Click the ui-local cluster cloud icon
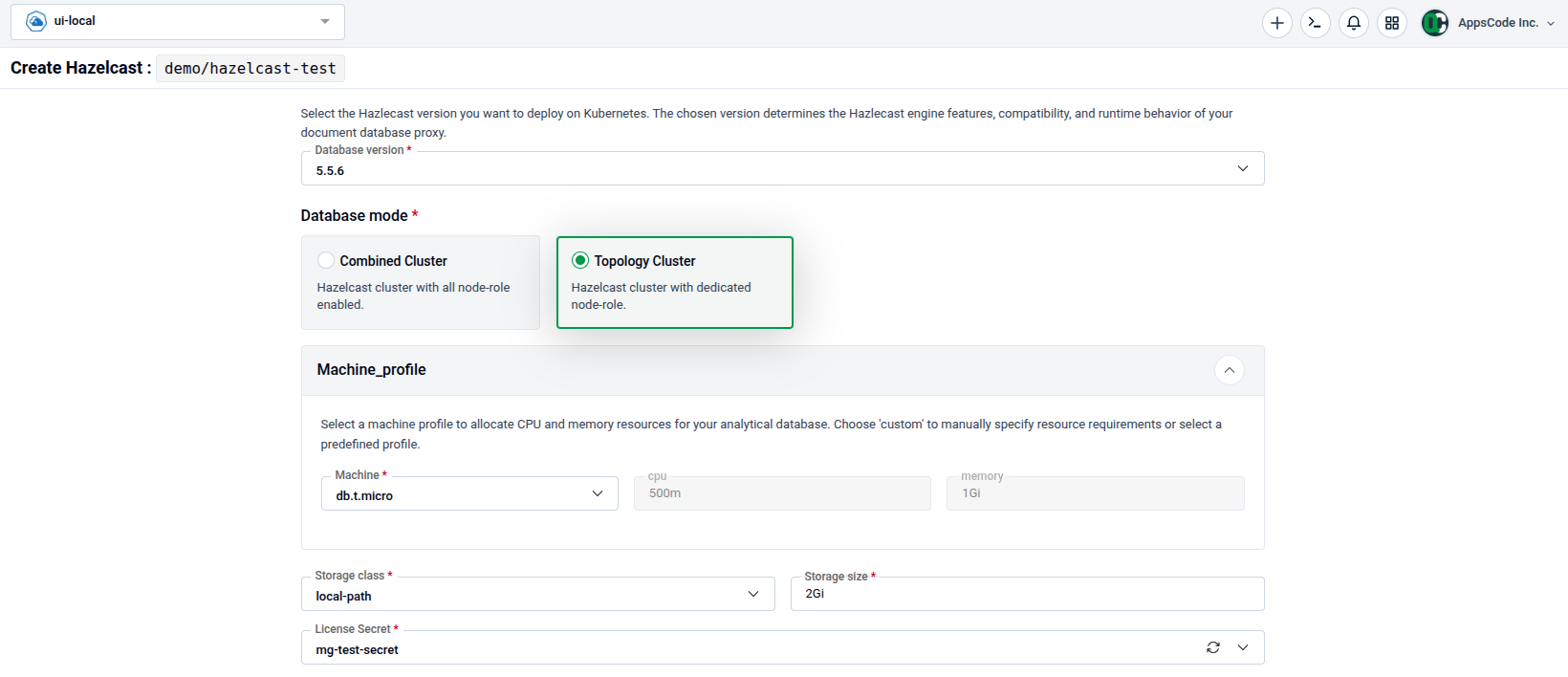This screenshot has height=677, width=1568. [36, 21]
